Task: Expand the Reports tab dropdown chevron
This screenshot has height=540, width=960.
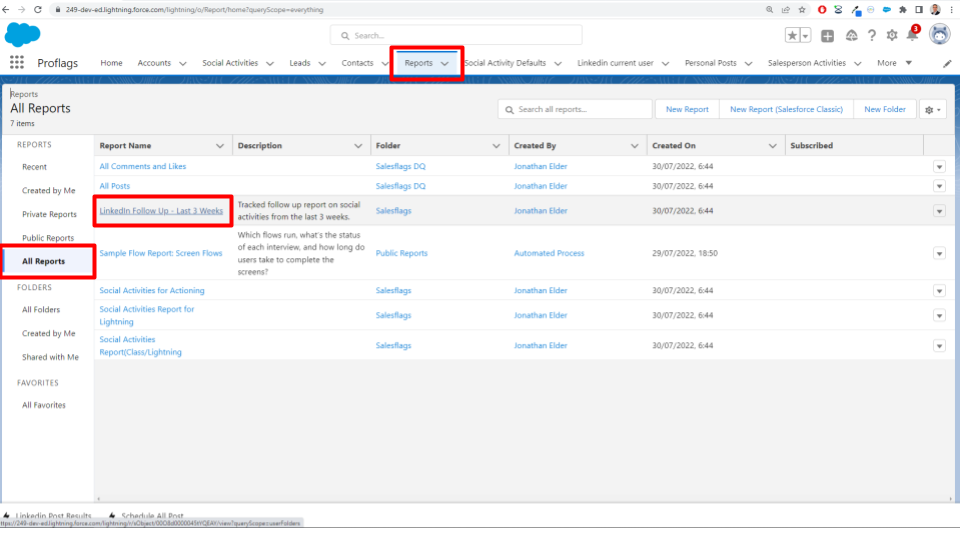Action: 444,64
